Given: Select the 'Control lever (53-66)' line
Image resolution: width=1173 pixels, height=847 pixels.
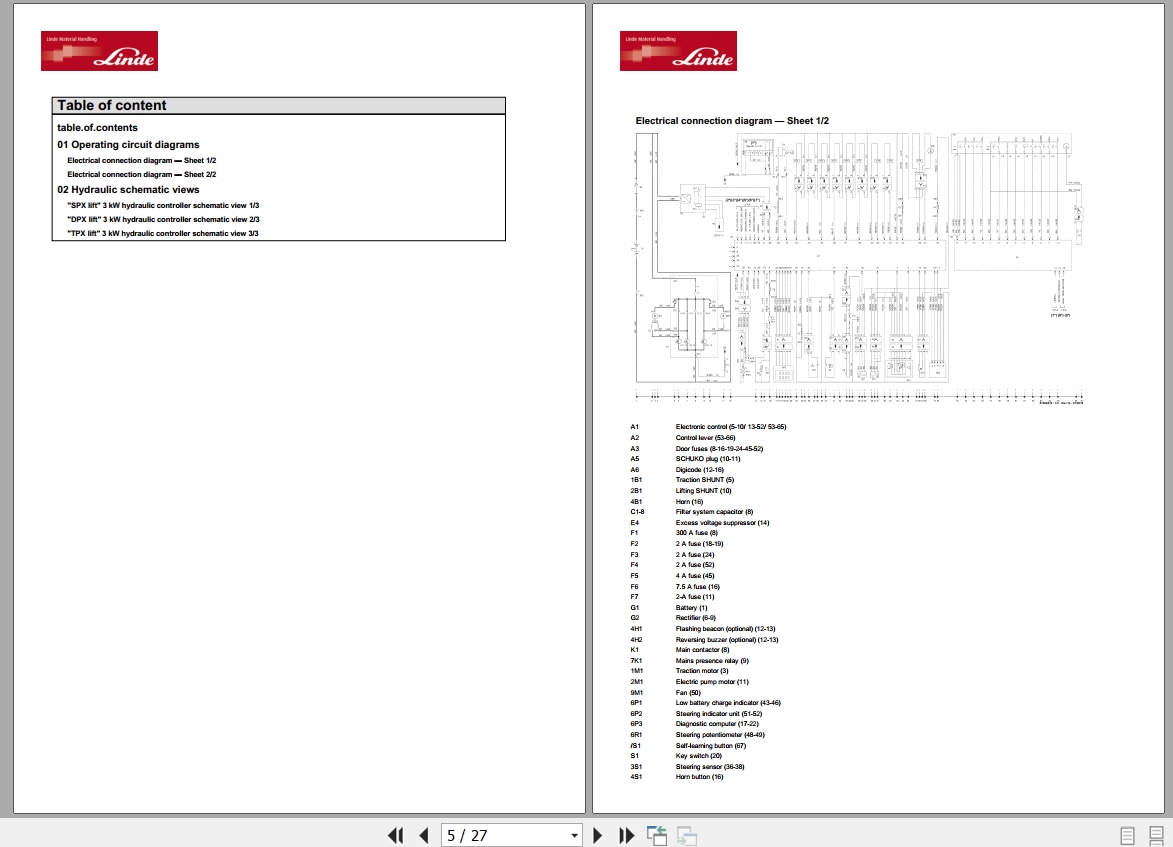Looking at the screenshot, I should click(705, 438).
